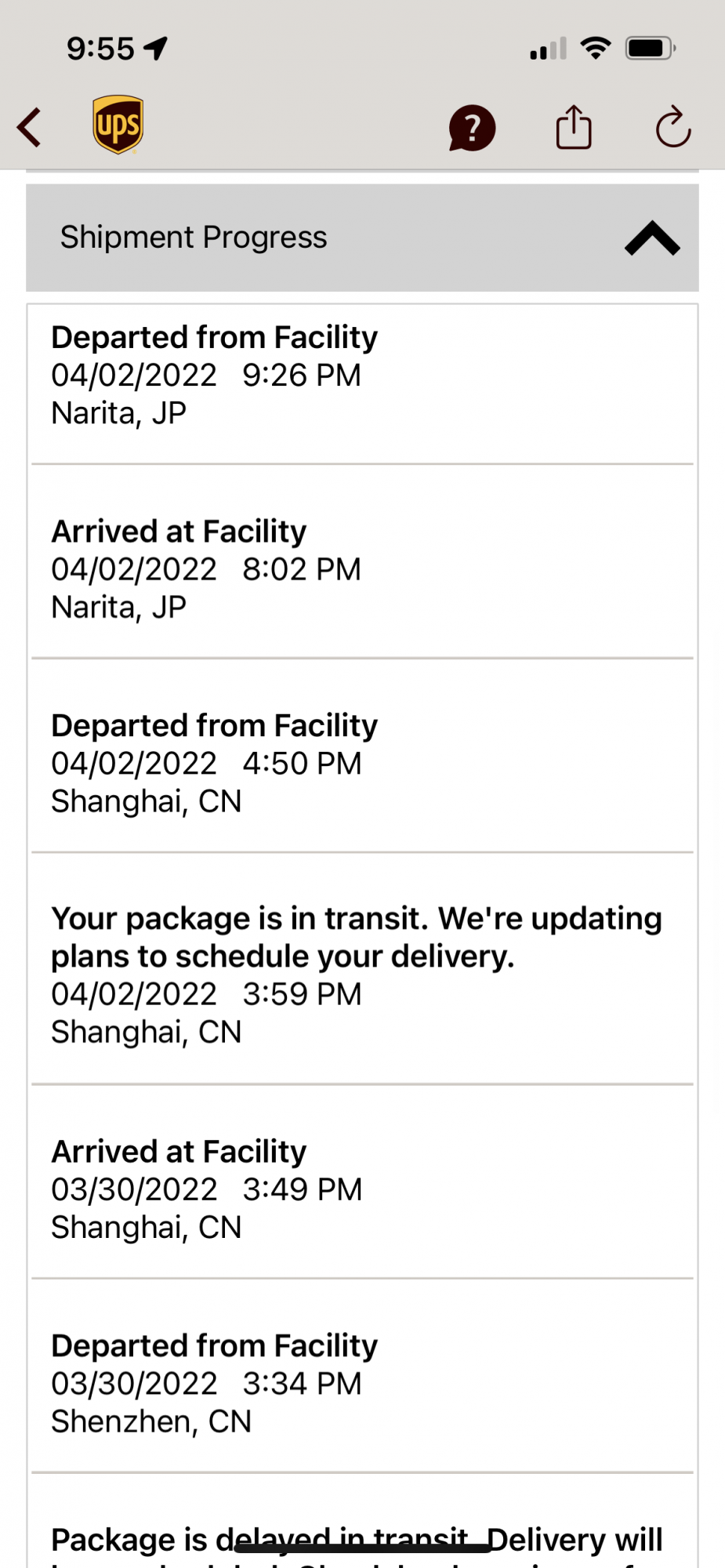Tap the cellular signal bars indicator
725x1568 pixels.
(548, 49)
